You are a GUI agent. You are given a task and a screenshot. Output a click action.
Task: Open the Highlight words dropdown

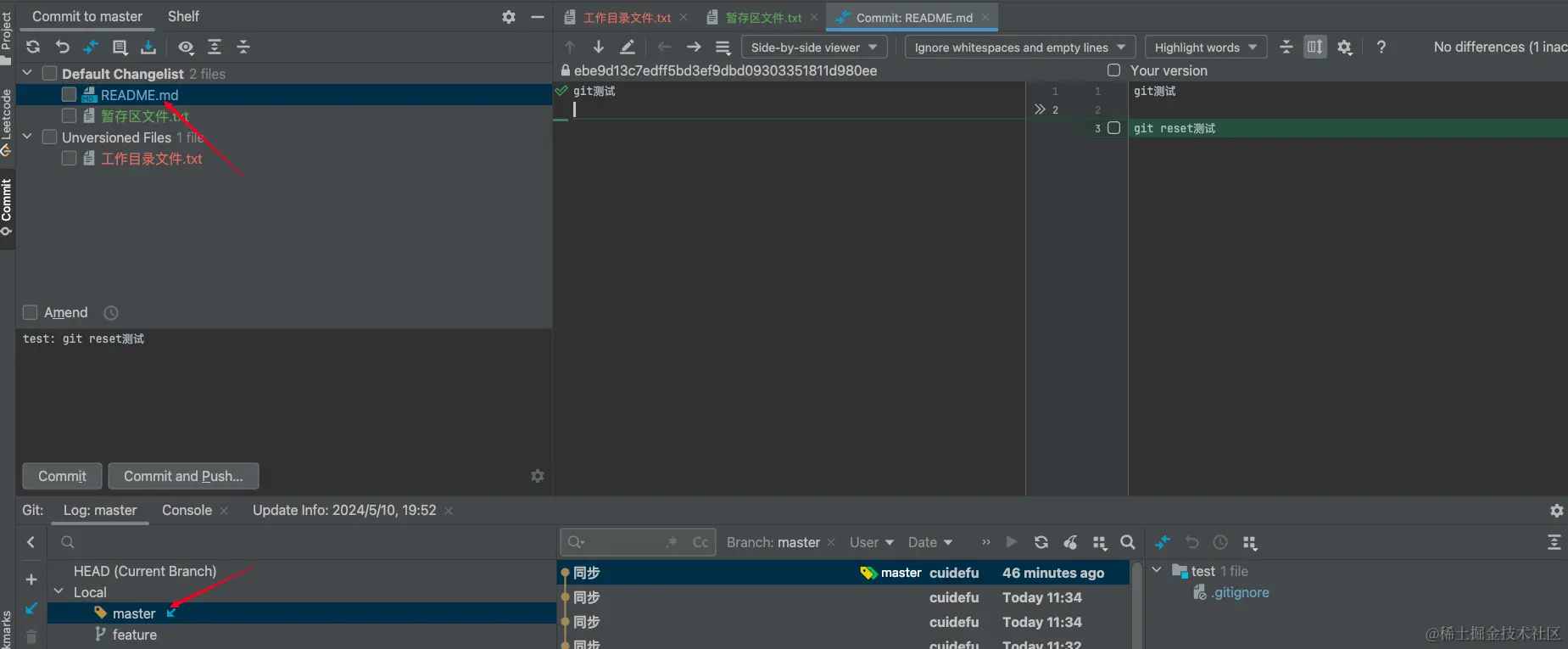click(x=1206, y=48)
